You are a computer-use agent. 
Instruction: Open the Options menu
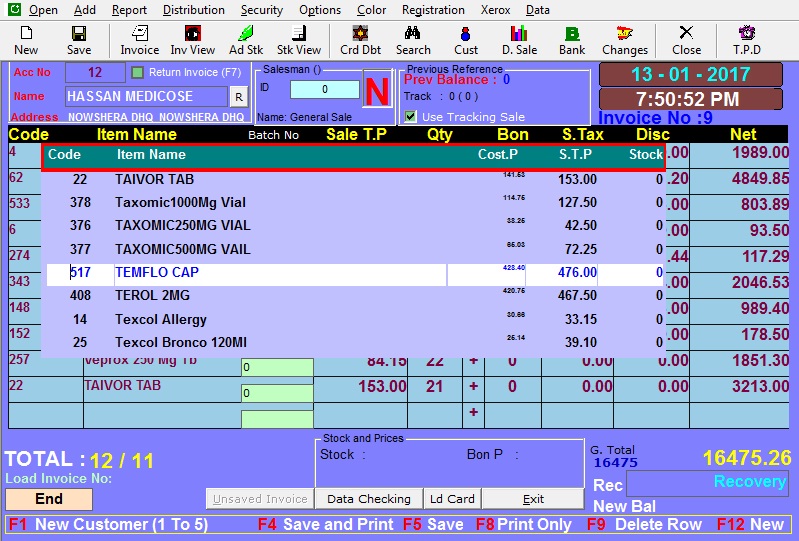coord(320,10)
